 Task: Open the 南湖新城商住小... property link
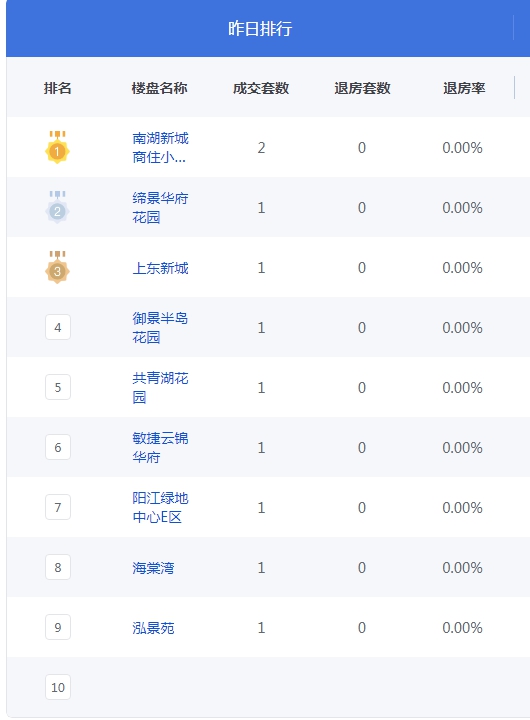coord(160,148)
